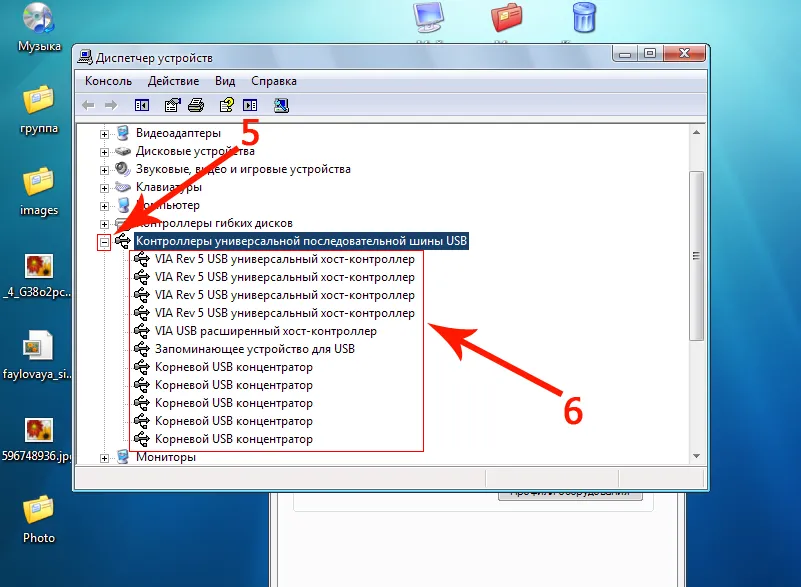Select fourth VIA Rev 5 USB host controller
This screenshot has width=801, height=587.
285,313
